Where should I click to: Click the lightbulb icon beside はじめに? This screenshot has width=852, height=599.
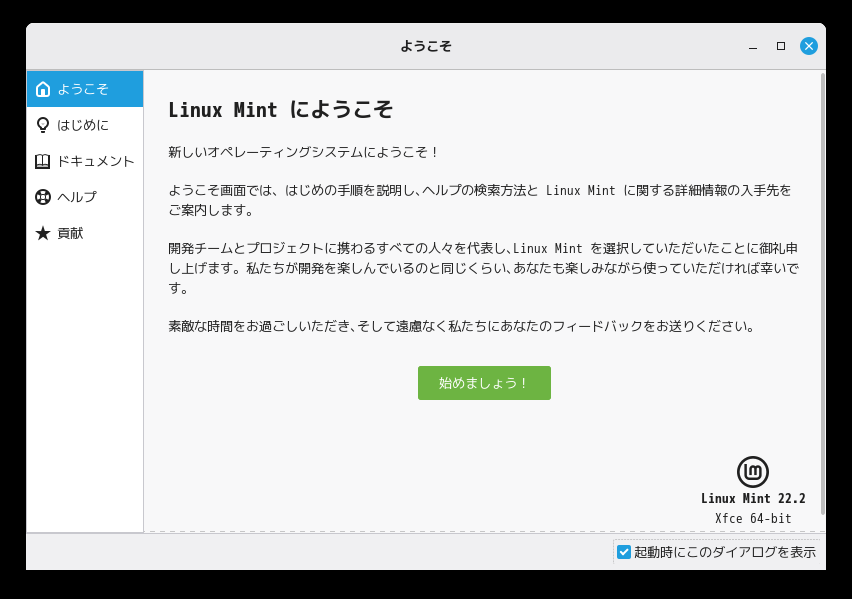point(43,125)
